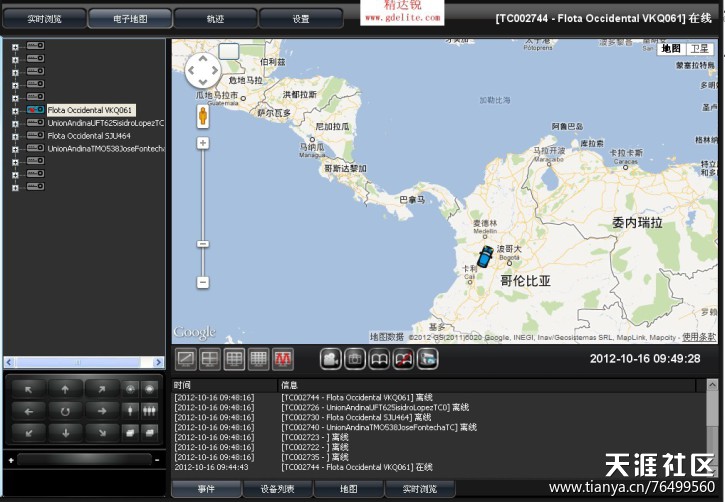
Task: Move PTZ camera left
Action: point(29,411)
